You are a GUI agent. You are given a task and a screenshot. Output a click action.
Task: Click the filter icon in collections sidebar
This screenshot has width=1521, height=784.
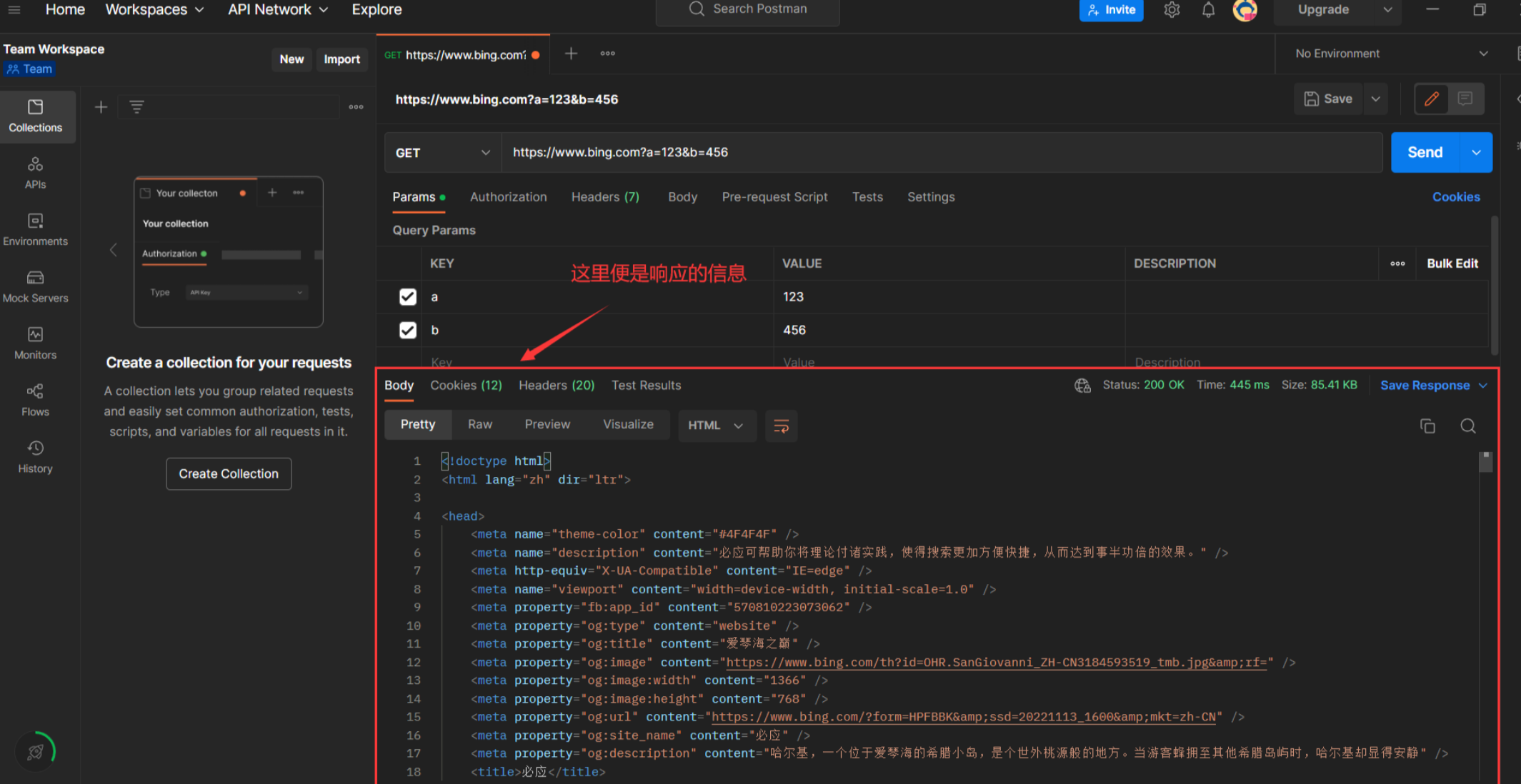[136, 107]
